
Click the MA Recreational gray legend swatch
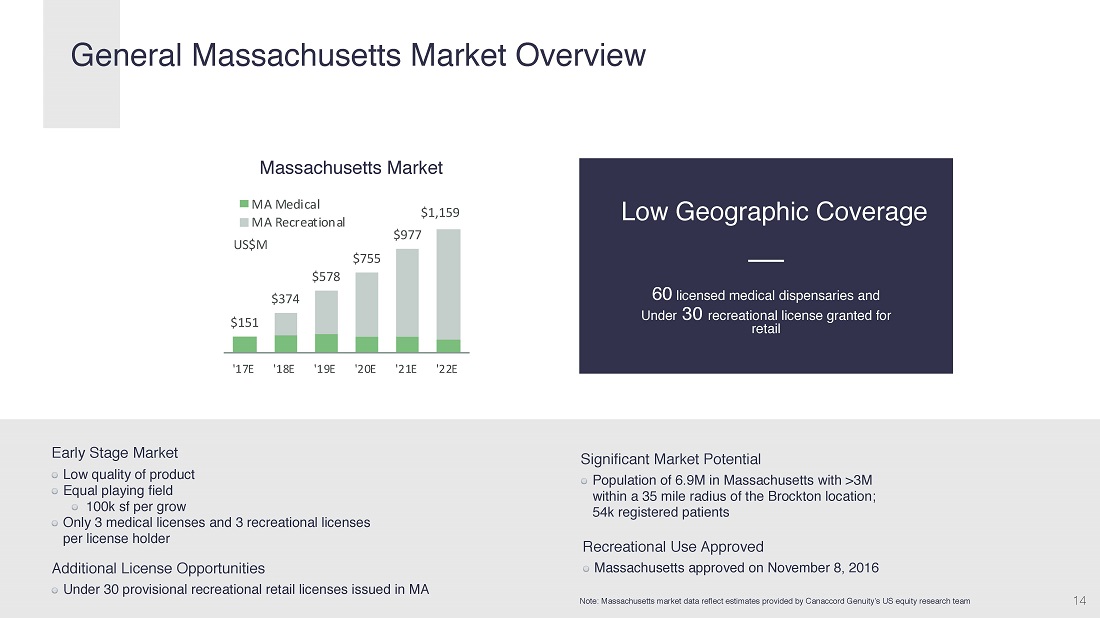(x=244, y=222)
